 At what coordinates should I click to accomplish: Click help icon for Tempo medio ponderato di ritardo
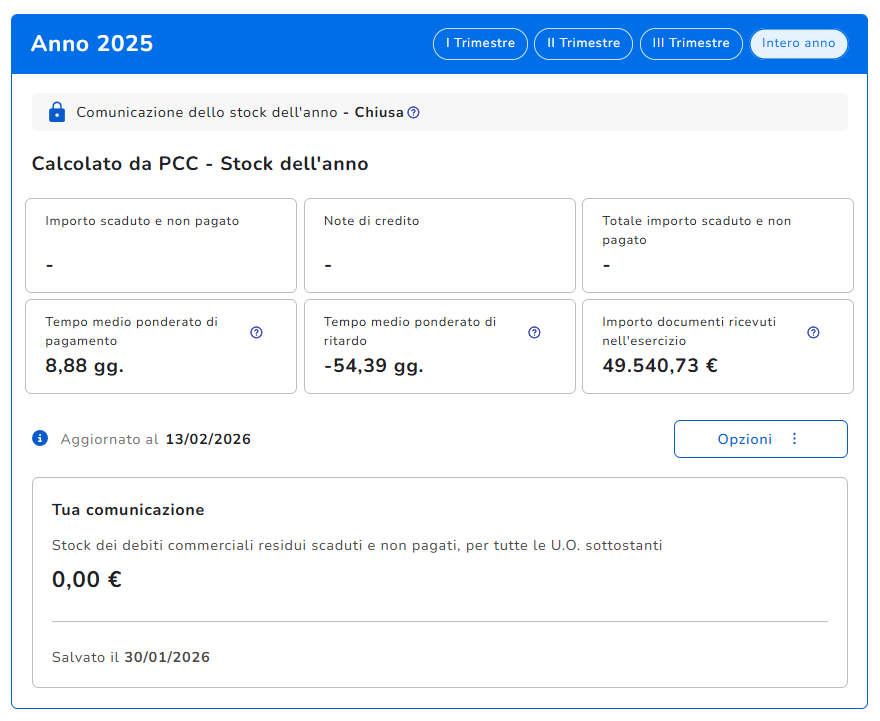pos(534,333)
